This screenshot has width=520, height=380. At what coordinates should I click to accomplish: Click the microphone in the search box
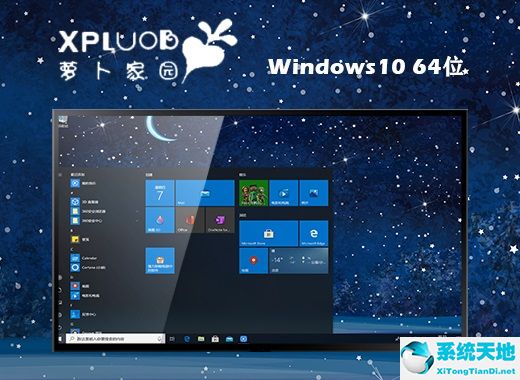[160, 339]
